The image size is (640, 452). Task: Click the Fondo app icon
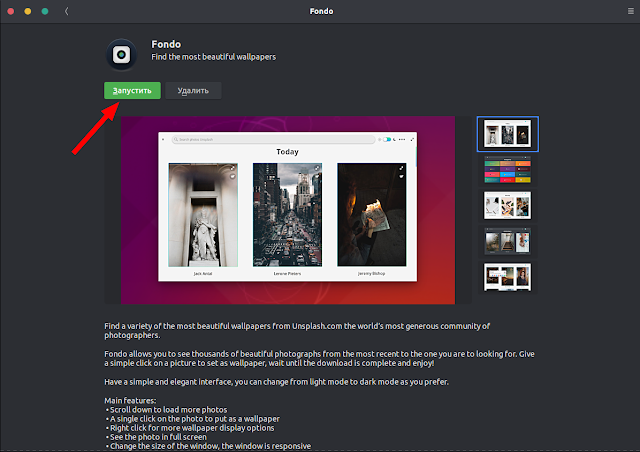[121, 54]
